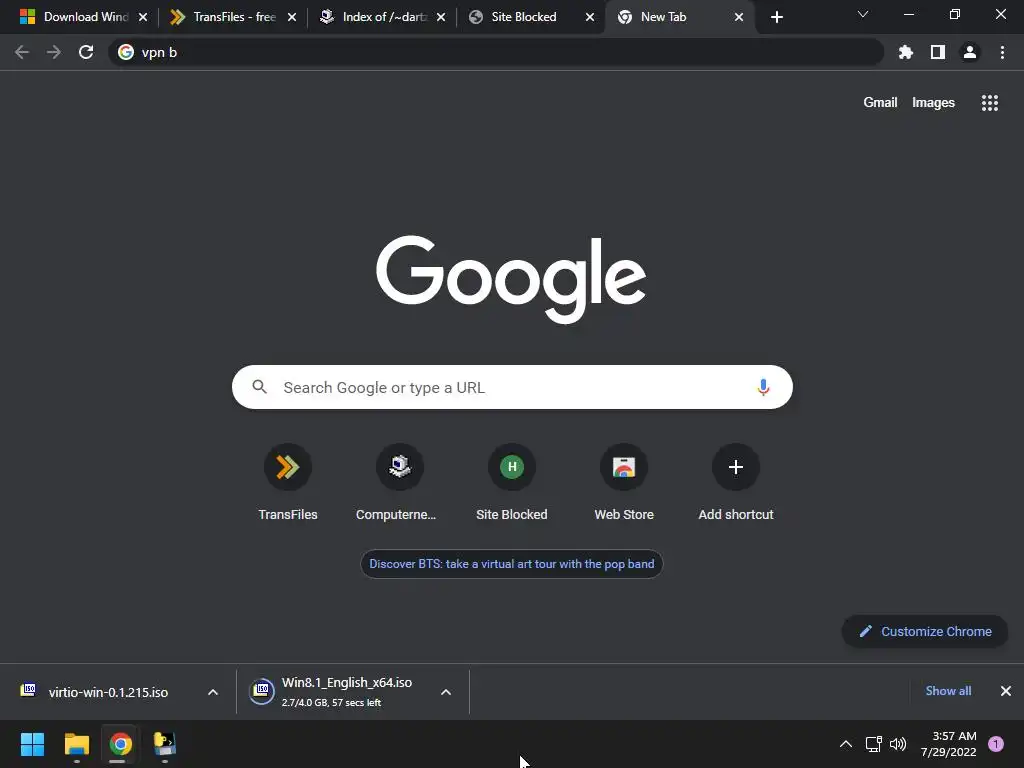The width and height of the screenshot is (1024, 768).
Task: Open the Google apps grid
Action: 989,103
